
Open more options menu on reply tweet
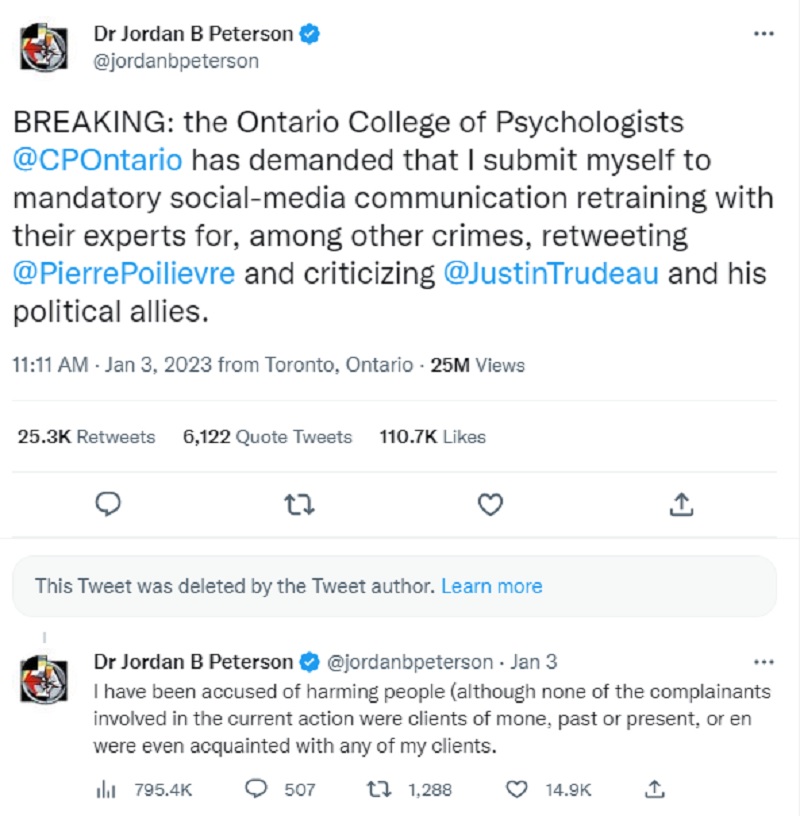(x=763, y=662)
